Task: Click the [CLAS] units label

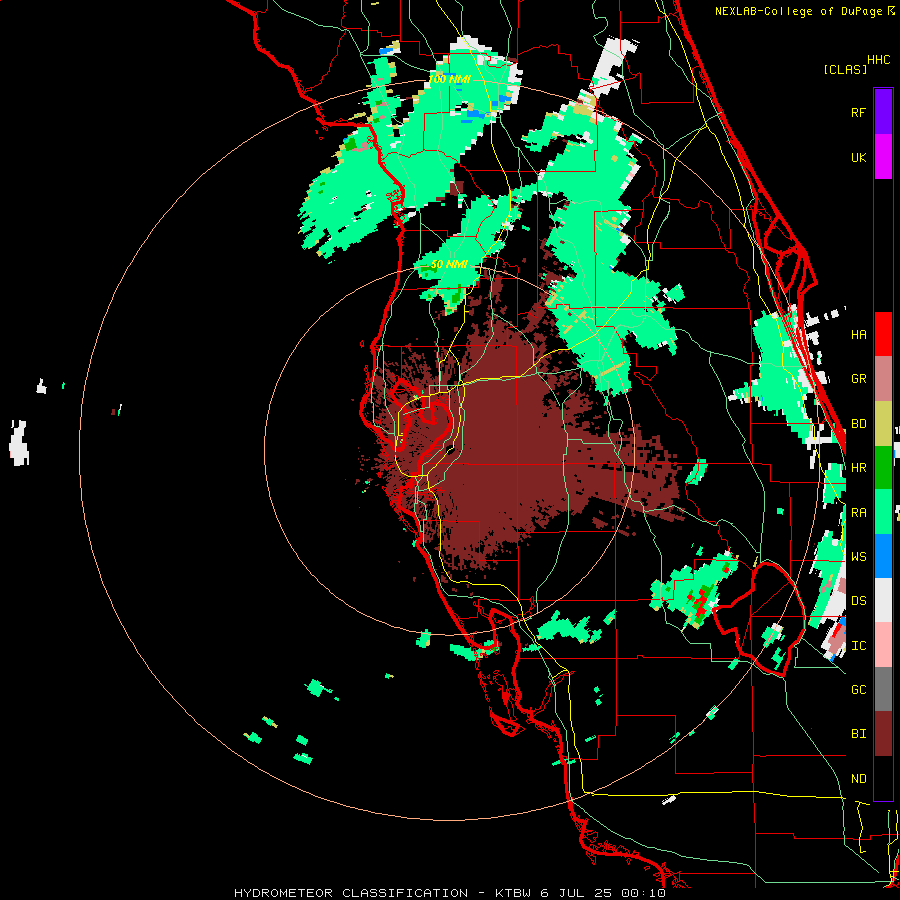Action: click(845, 69)
